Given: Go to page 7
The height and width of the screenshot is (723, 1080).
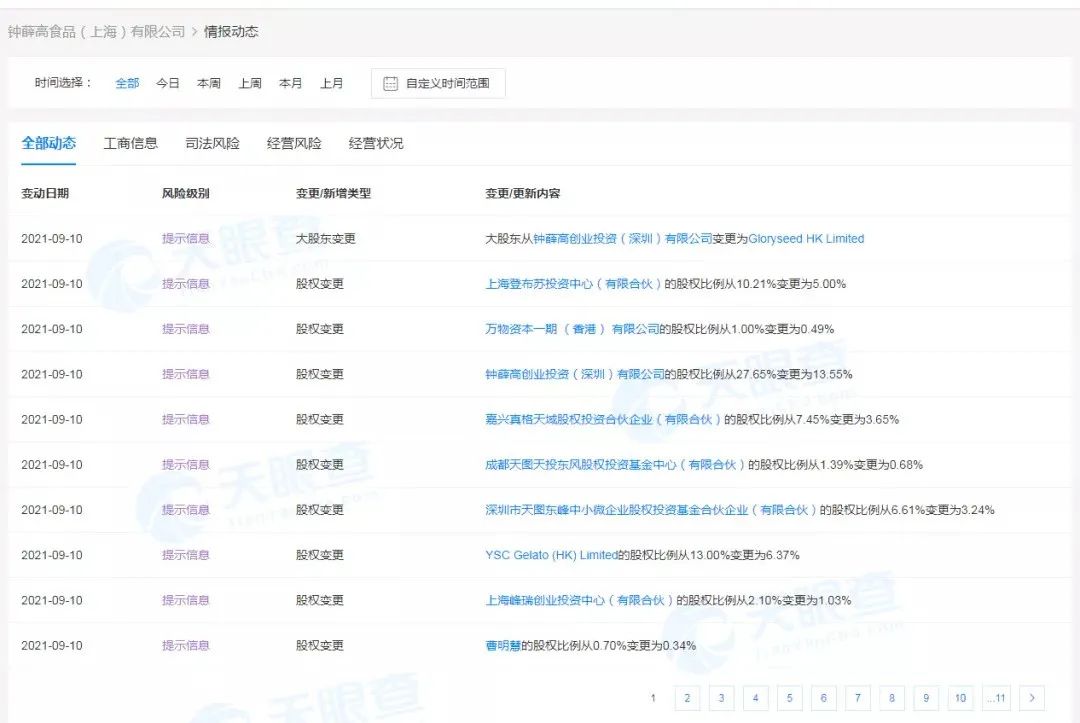Looking at the screenshot, I should tap(858, 698).
